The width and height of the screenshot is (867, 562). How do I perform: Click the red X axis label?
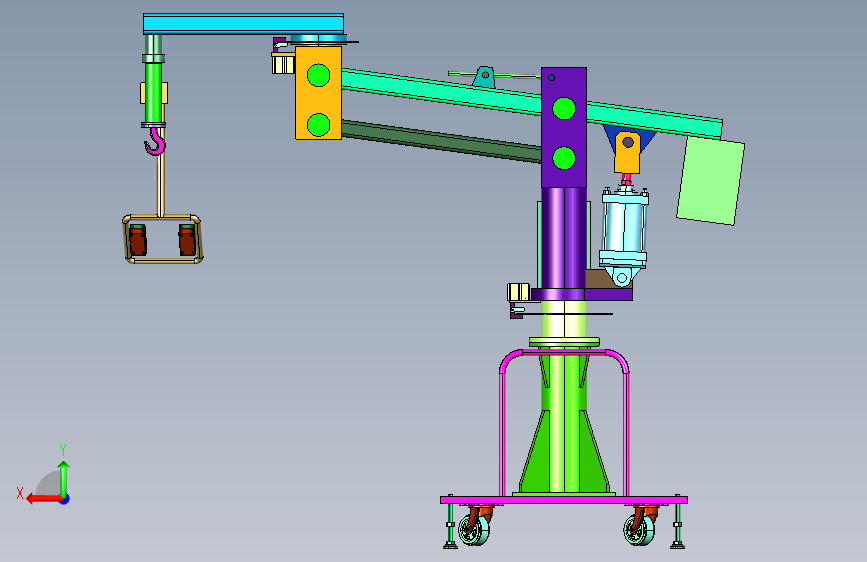pyautogui.click(x=20, y=493)
